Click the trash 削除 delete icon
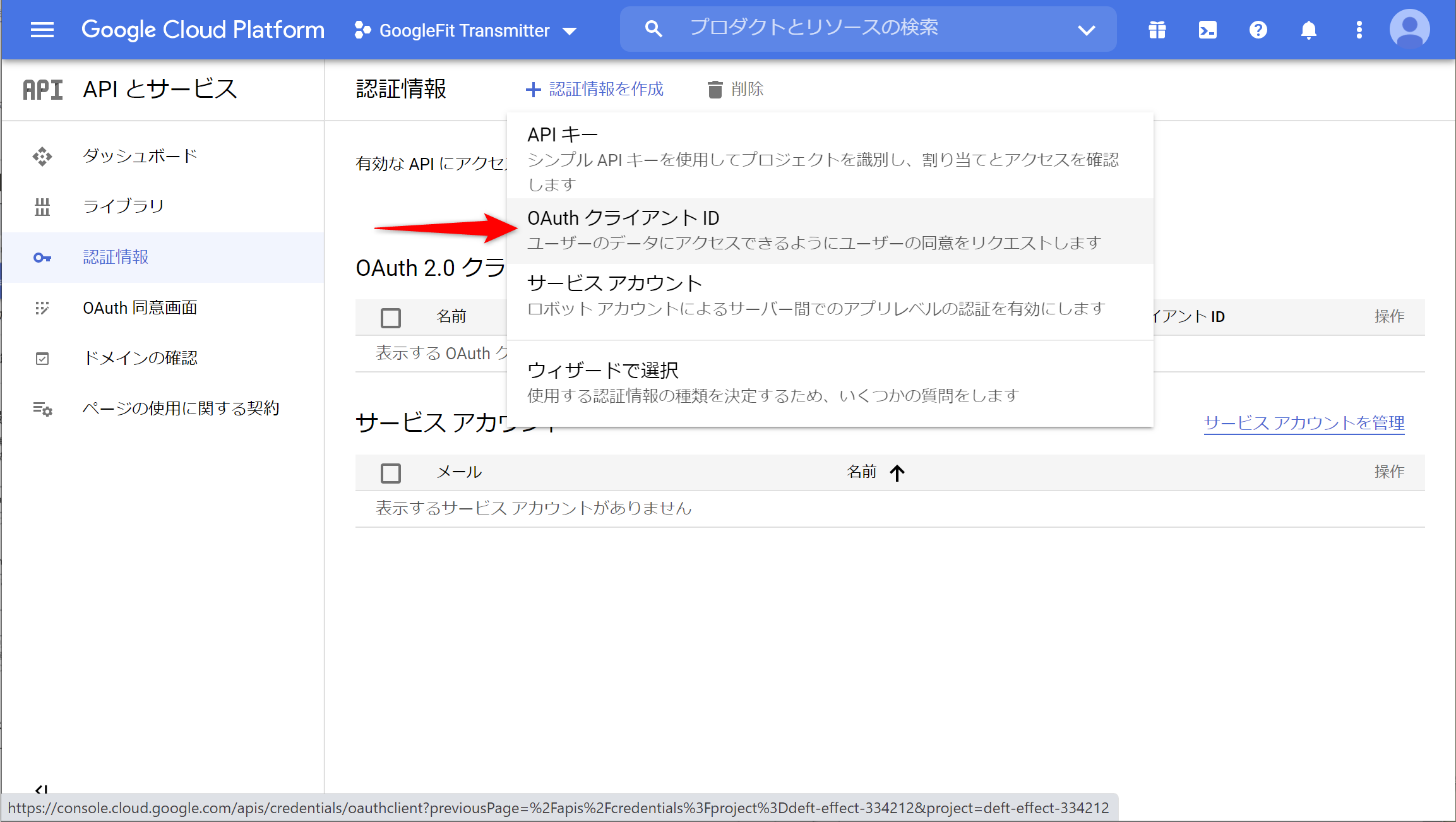Image resolution: width=1456 pixels, height=822 pixels. [x=715, y=90]
